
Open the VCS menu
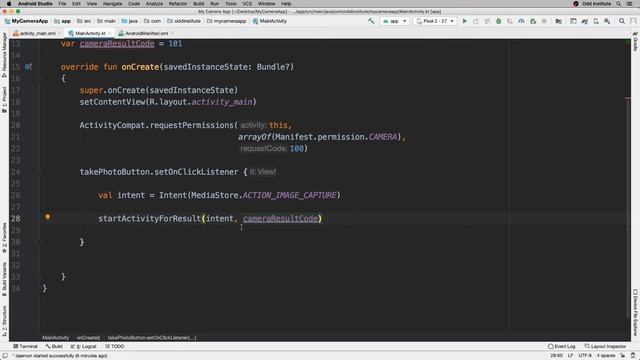coord(247,4)
